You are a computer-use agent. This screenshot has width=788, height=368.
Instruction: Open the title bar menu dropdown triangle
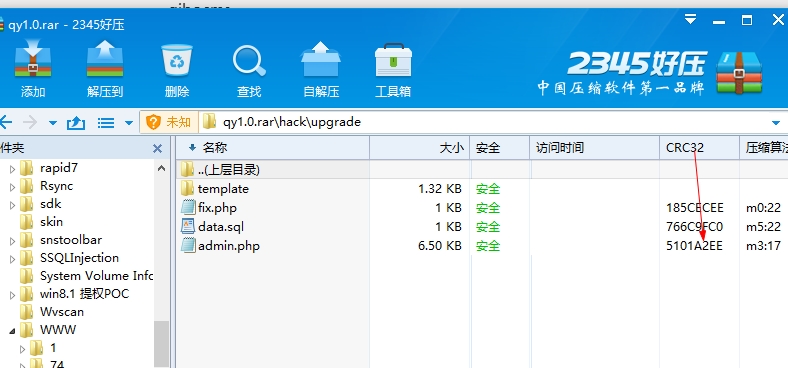[691, 19]
